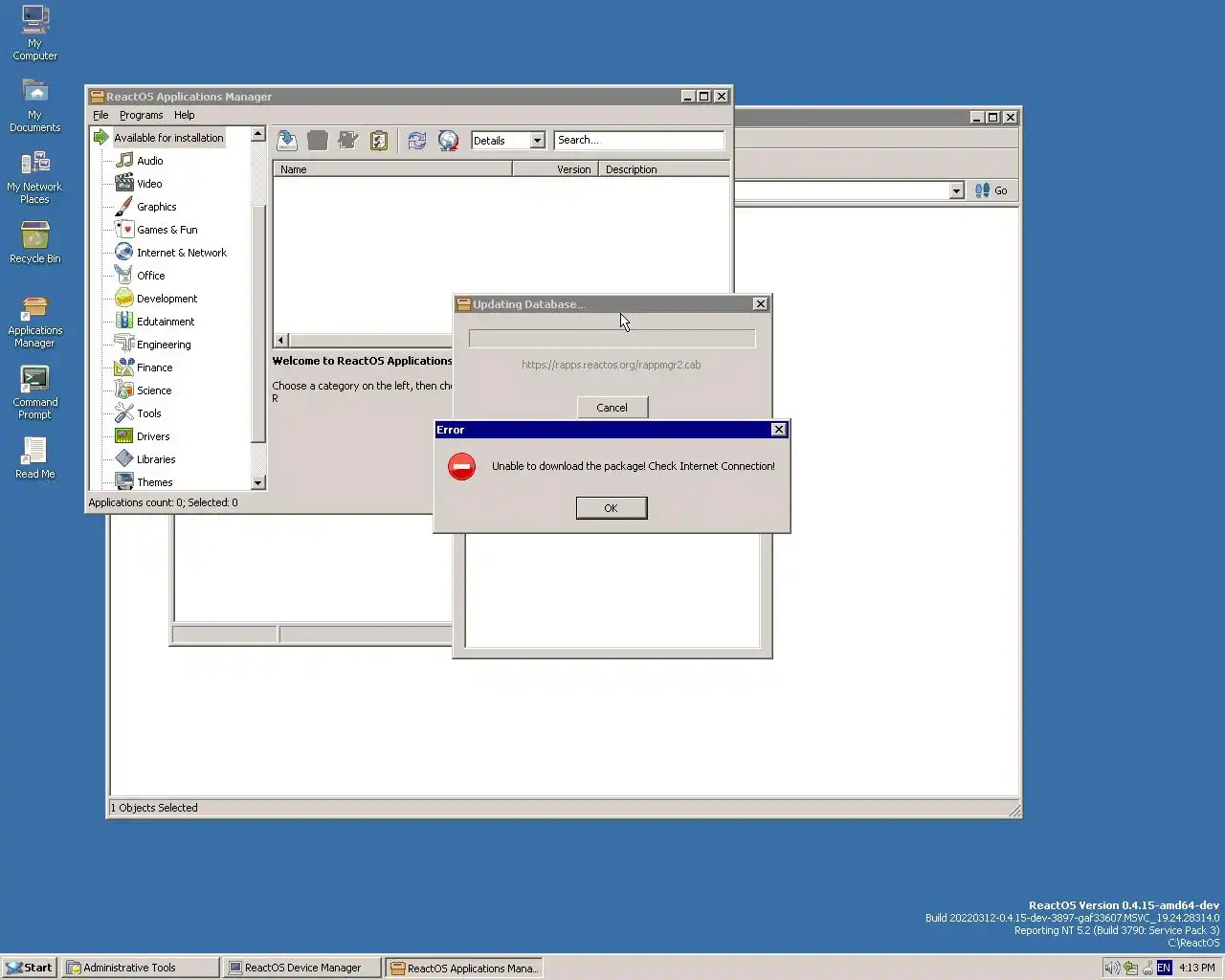Click the EN language indicator
This screenshot has width=1225, height=980.
[x=1164, y=968]
